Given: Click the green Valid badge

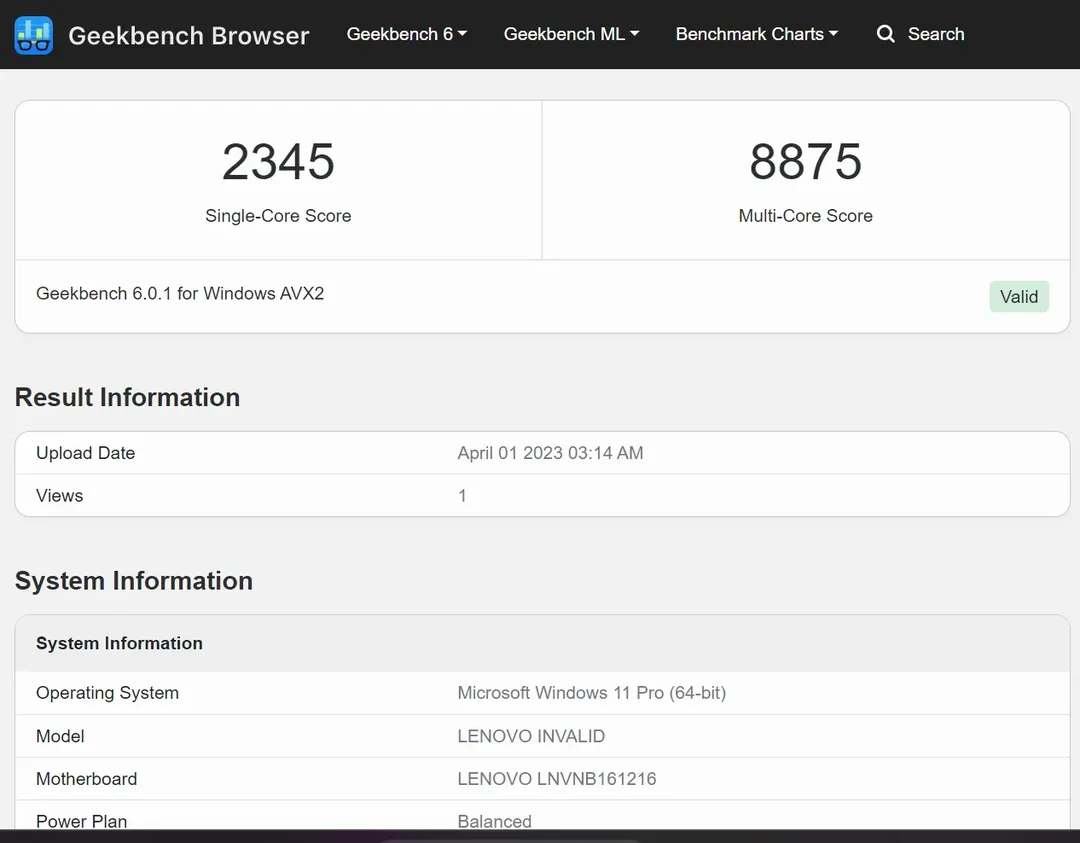Looking at the screenshot, I should (1018, 296).
